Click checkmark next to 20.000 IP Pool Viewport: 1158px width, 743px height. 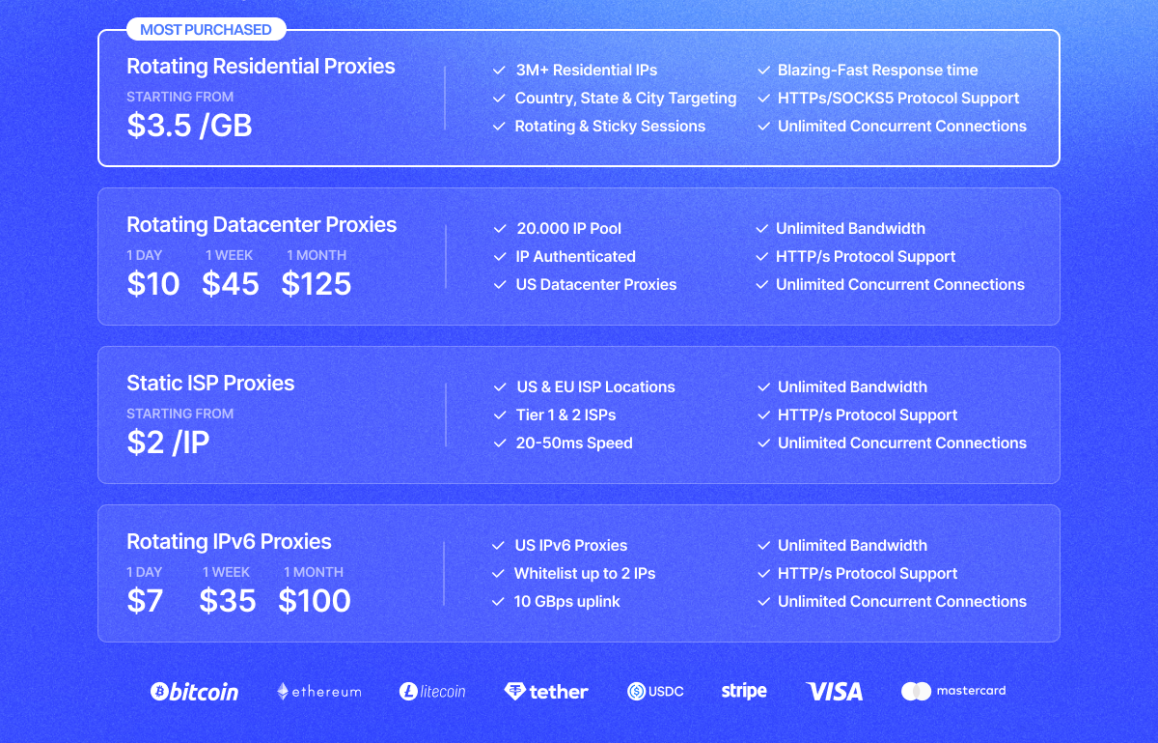pos(500,229)
